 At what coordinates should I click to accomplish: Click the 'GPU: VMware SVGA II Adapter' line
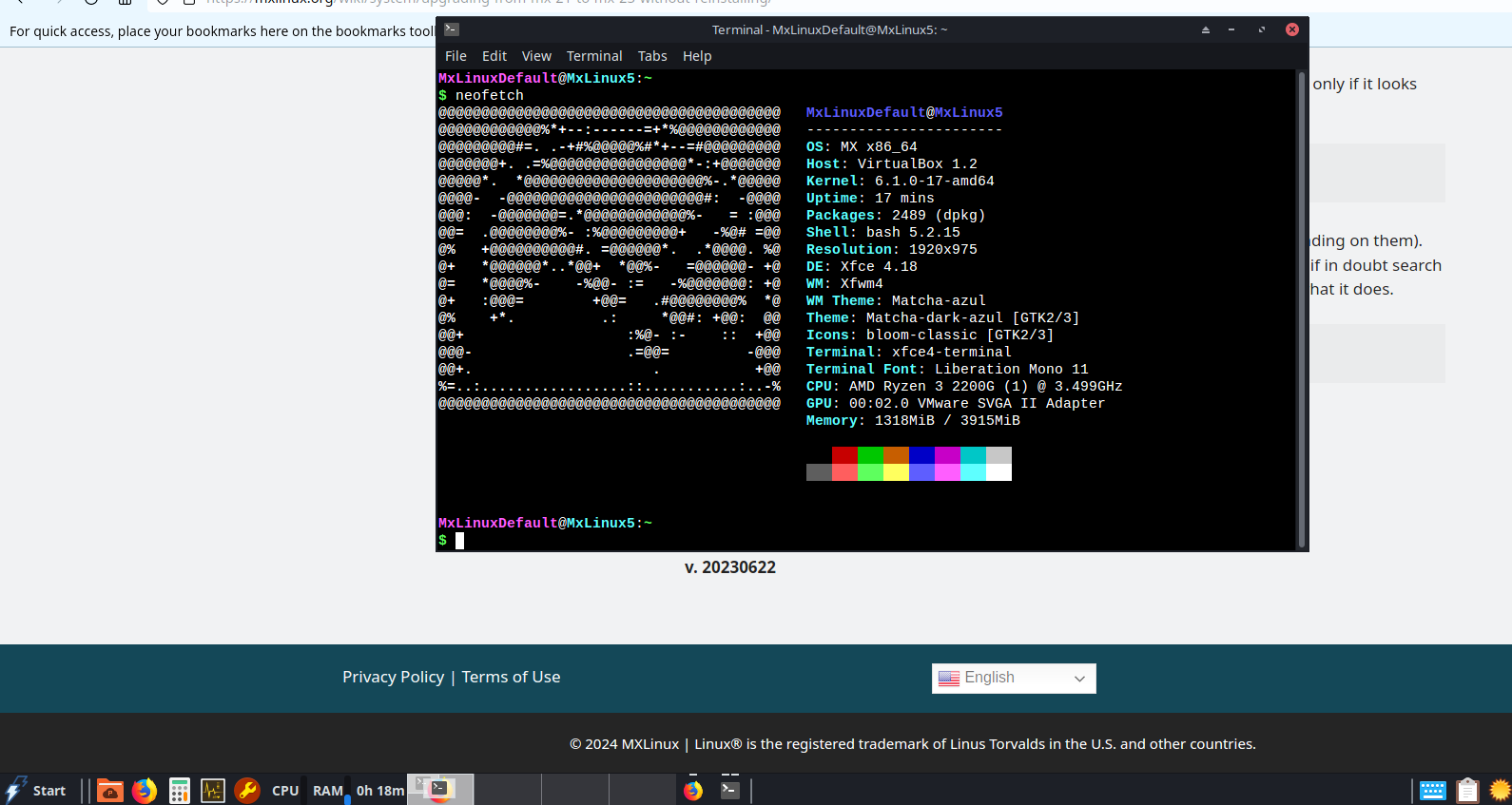point(956,403)
